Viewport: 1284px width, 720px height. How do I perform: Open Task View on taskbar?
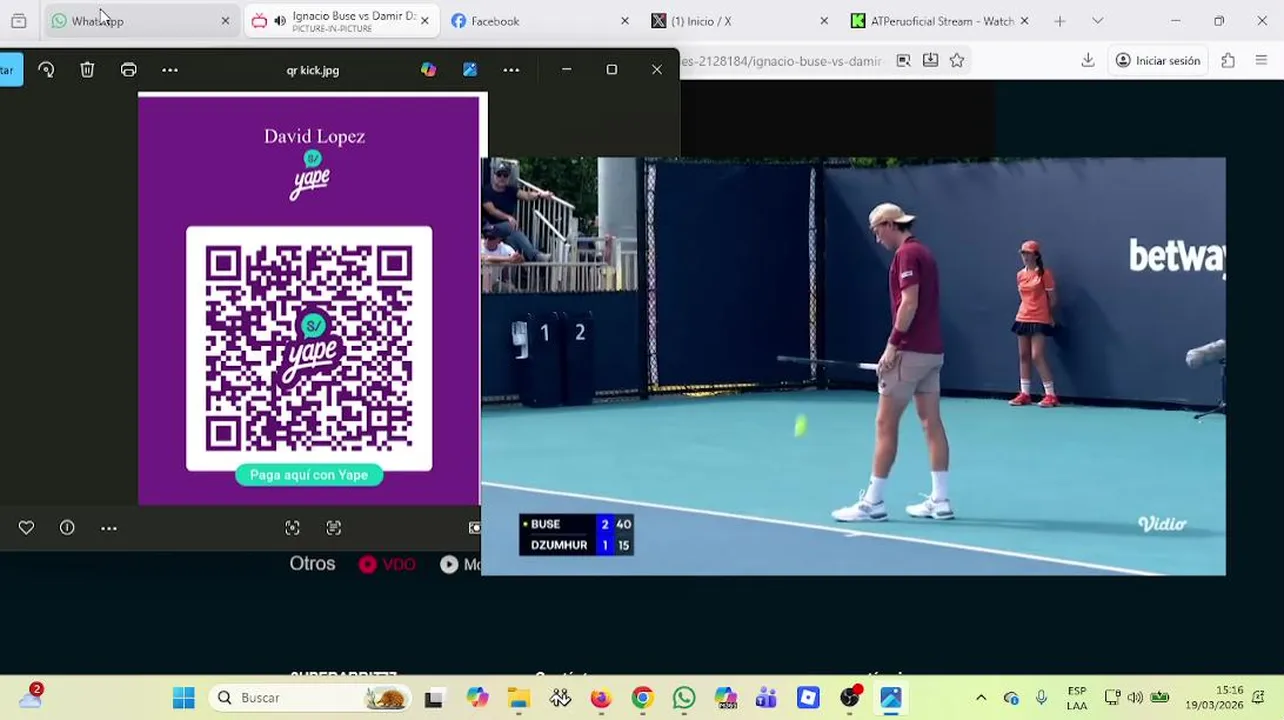coord(433,698)
